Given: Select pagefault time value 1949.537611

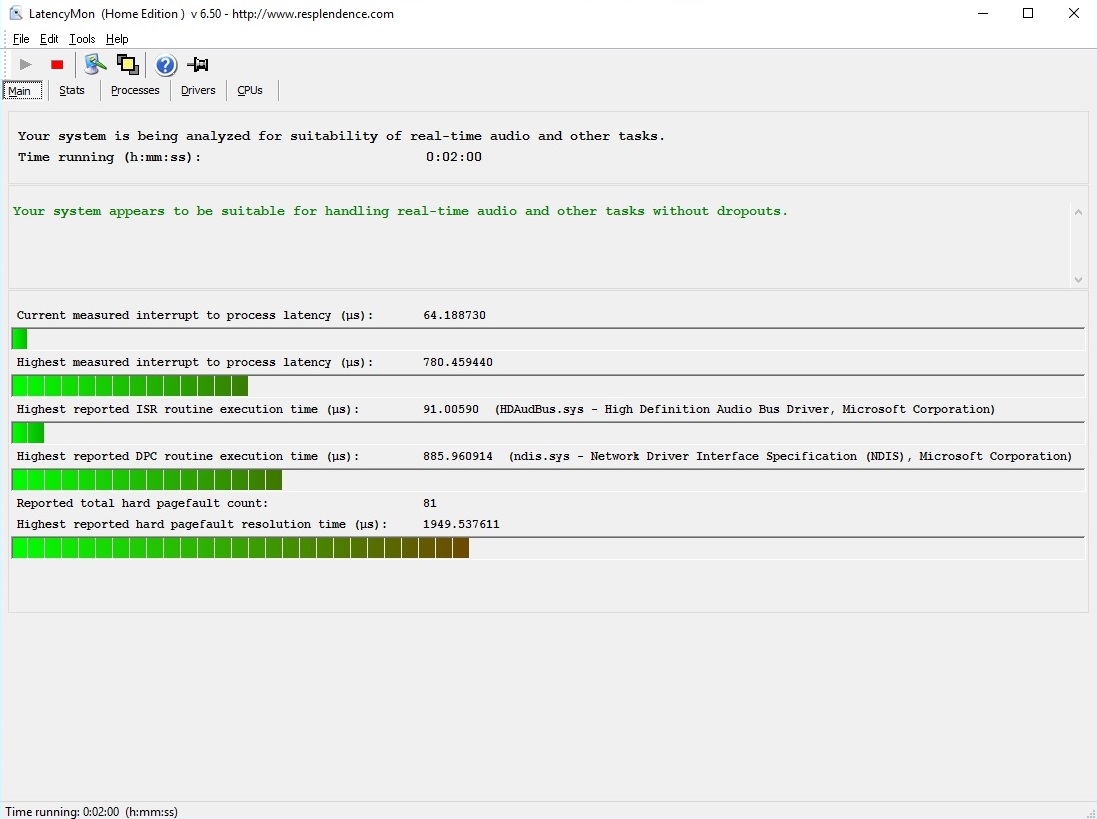Looking at the screenshot, I should pyautogui.click(x=461, y=524).
